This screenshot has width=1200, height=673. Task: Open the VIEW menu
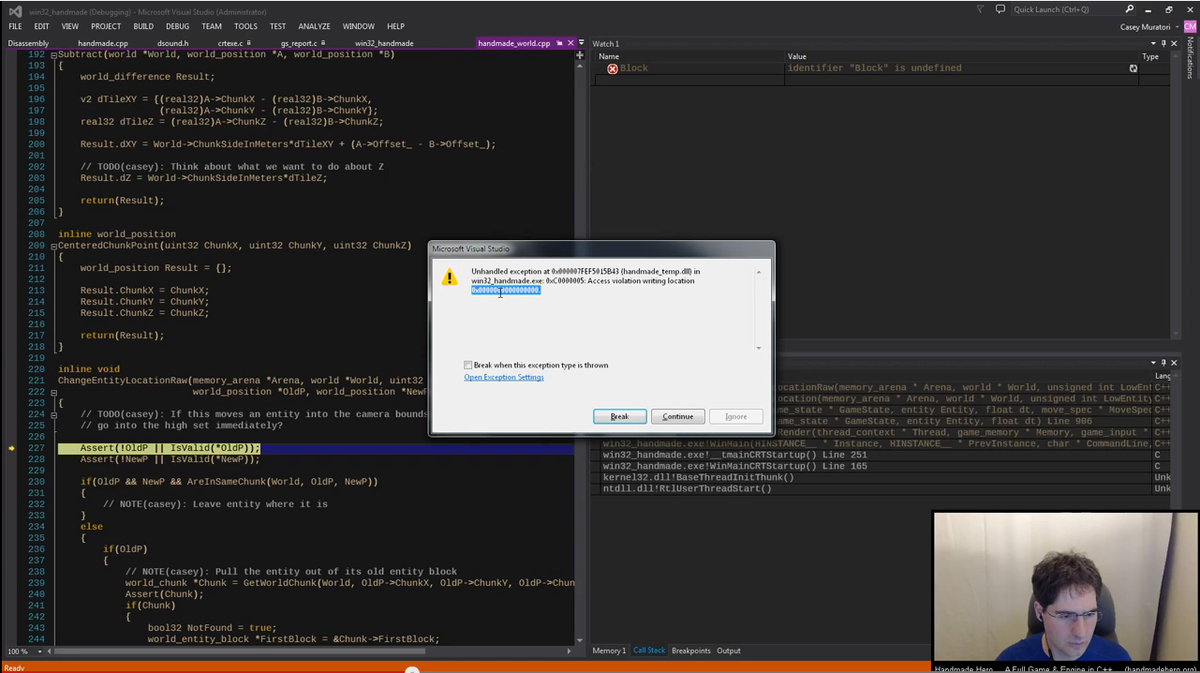click(70, 27)
